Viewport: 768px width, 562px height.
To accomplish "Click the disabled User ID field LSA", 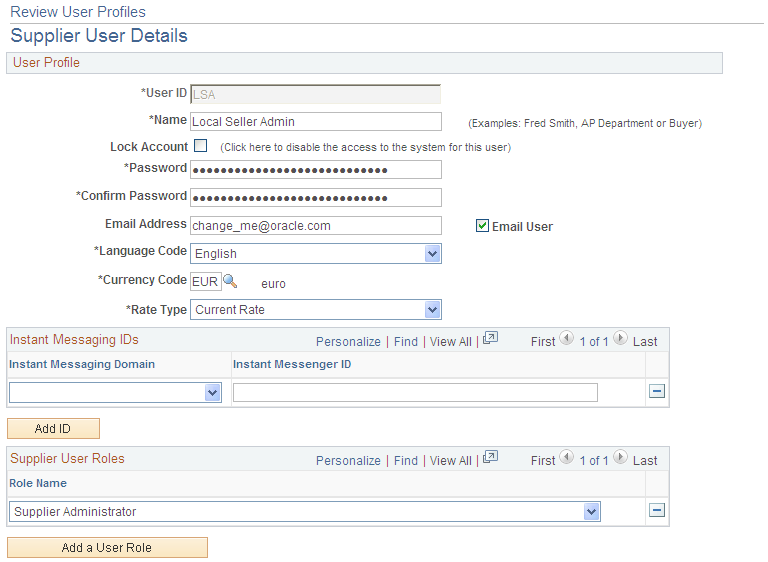I will (x=315, y=94).
